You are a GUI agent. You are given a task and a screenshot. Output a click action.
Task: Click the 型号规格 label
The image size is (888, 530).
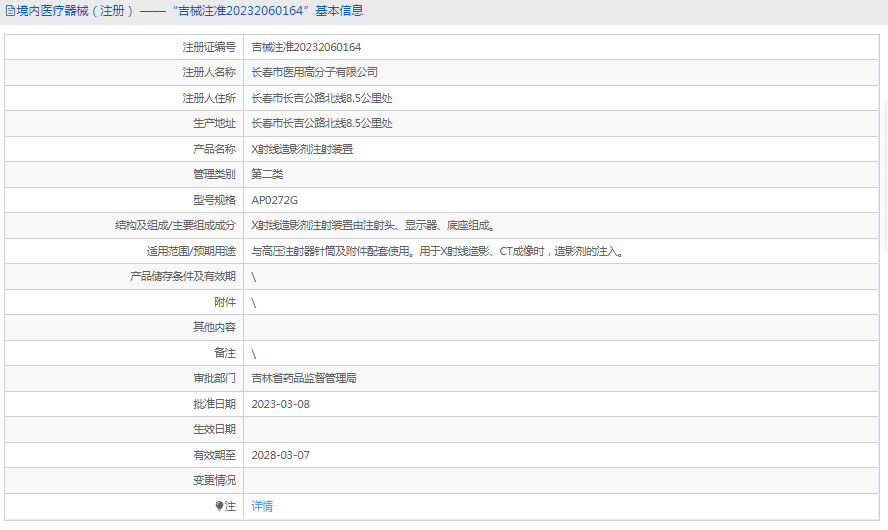214,200
